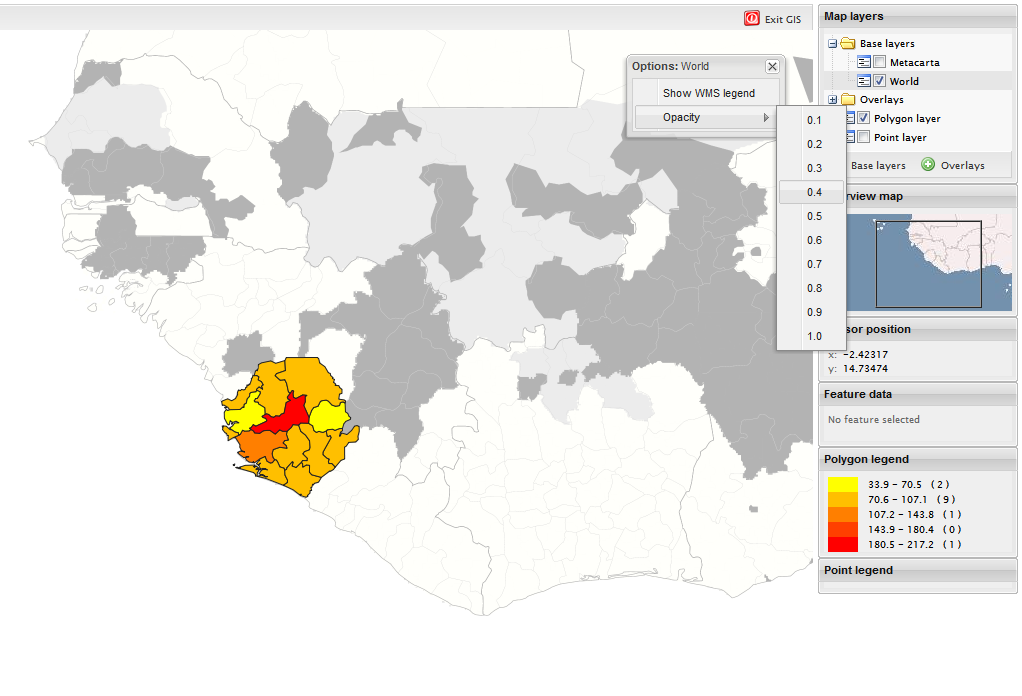Image resolution: width=1022 pixels, height=696 pixels.
Task: Enable the Metacarta base layer checkbox
Action: [x=880, y=62]
